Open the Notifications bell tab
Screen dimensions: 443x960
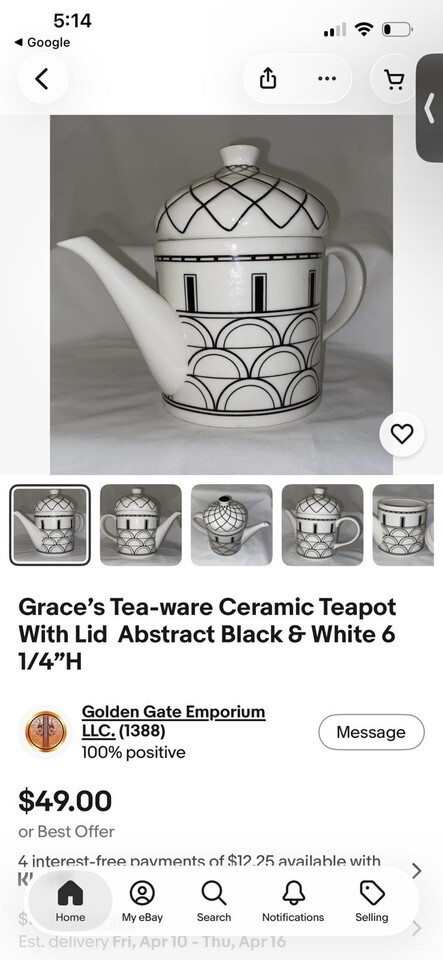coord(293,901)
